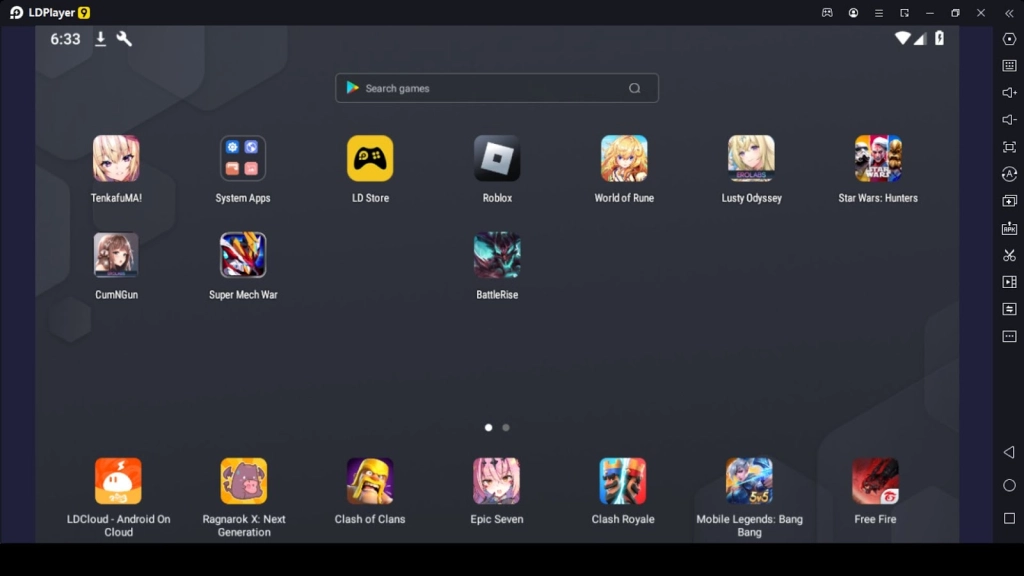Open the operation recorder (A) icon in sidebar
Viewport: 1024px width, 576px height.
[1010, 174]
